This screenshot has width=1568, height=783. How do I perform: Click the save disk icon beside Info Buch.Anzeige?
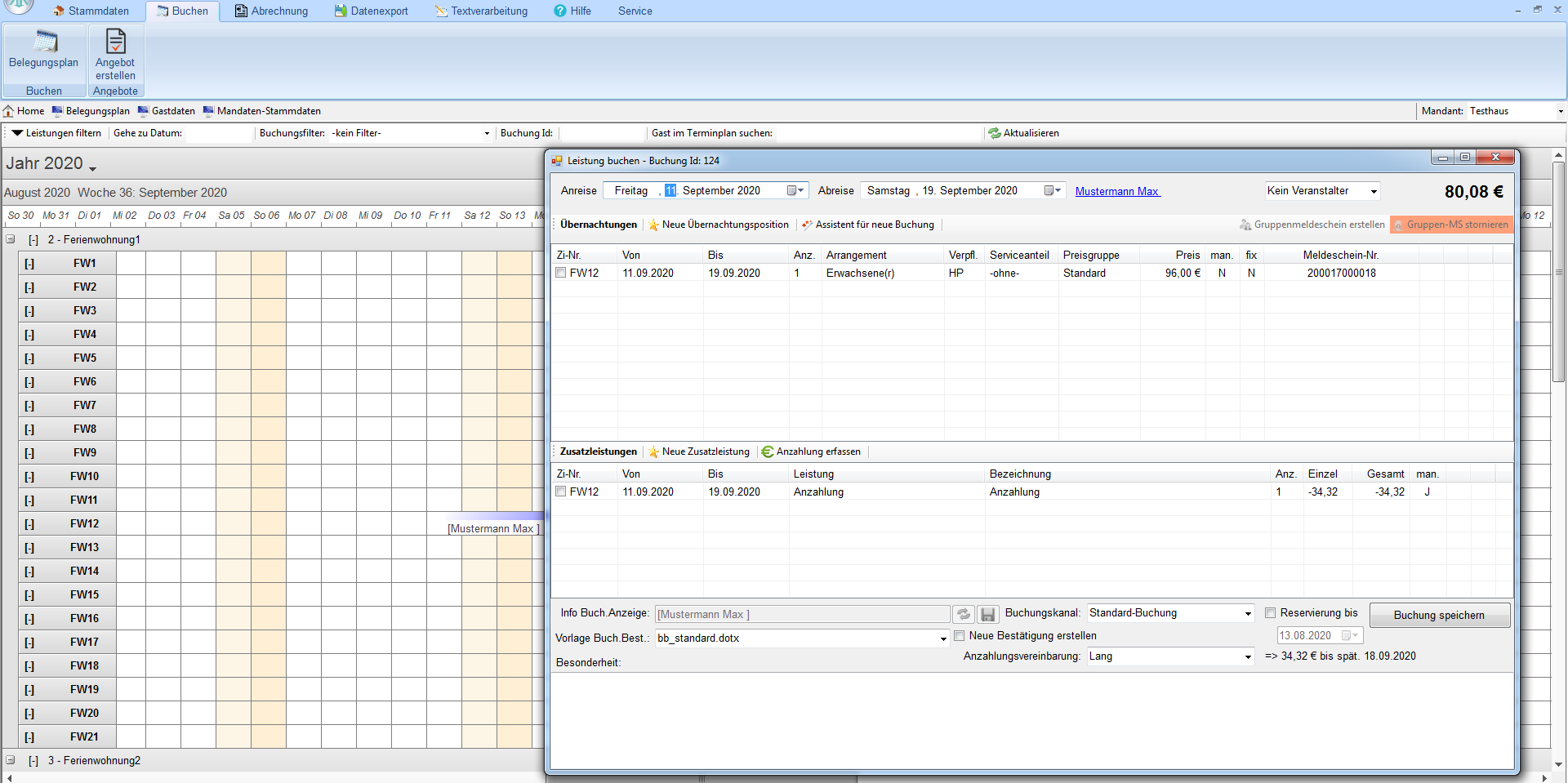988,614
